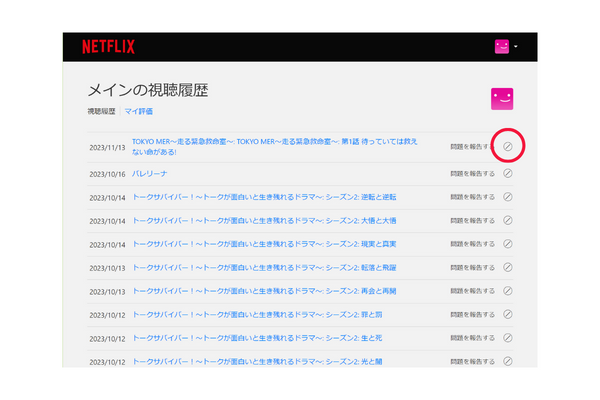Report a problem for the 再会と再開 episode

click(472, 291)
